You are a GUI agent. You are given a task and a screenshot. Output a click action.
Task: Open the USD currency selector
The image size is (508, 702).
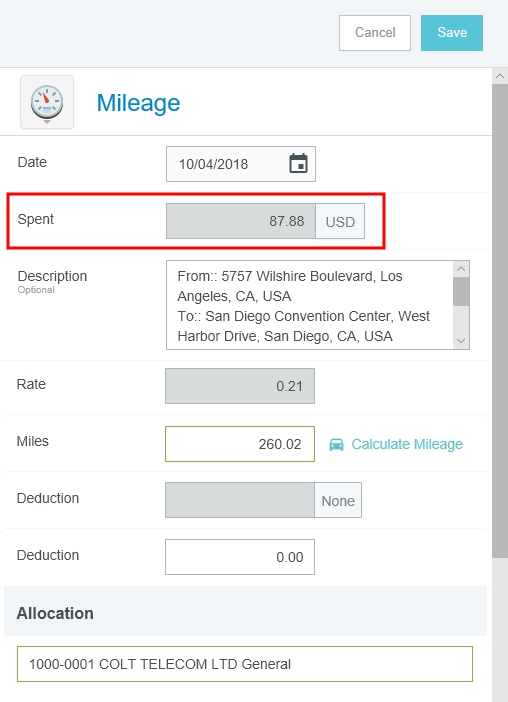(x=340, y=221)
